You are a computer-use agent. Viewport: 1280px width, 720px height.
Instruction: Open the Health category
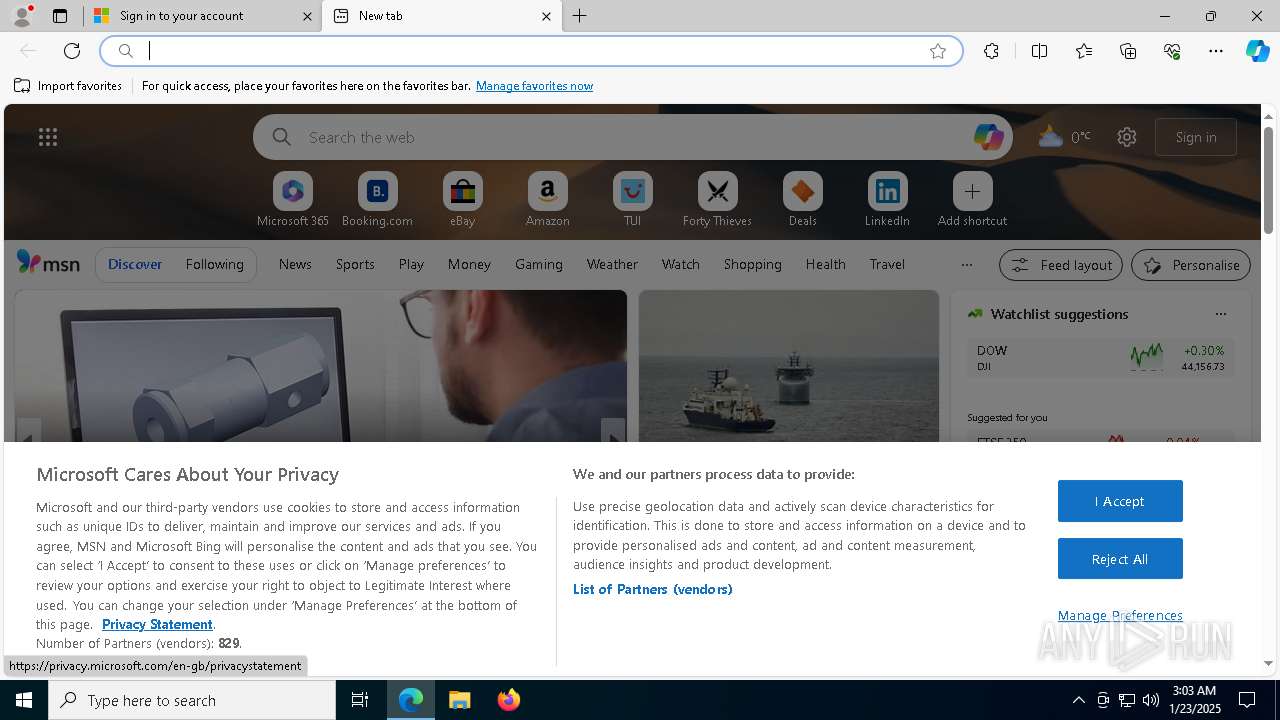tap(825, 264)
